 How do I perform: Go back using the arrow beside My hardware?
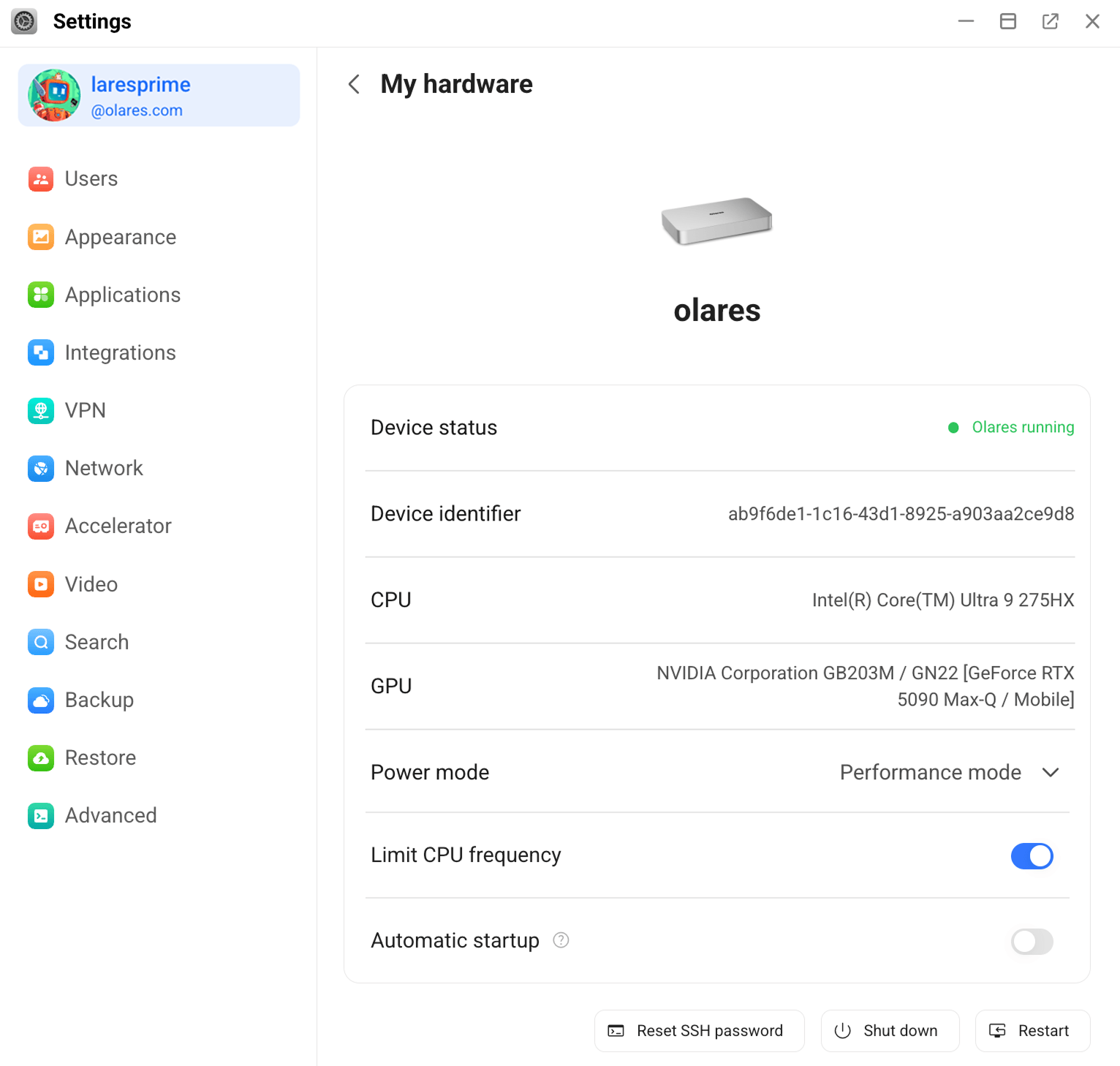pos(354,84)
